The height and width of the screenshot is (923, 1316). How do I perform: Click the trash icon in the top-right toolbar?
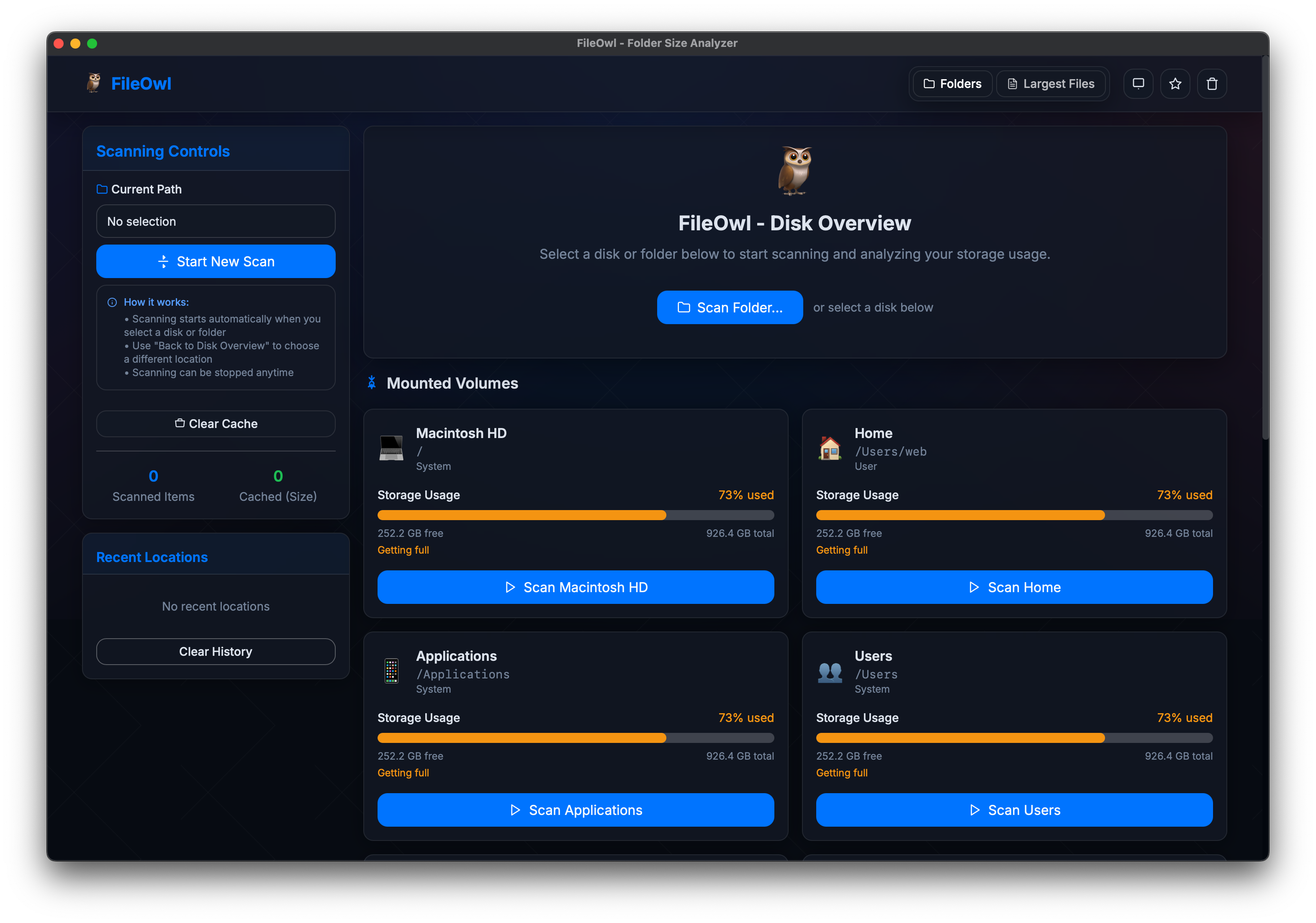[x=1212, y=83]
